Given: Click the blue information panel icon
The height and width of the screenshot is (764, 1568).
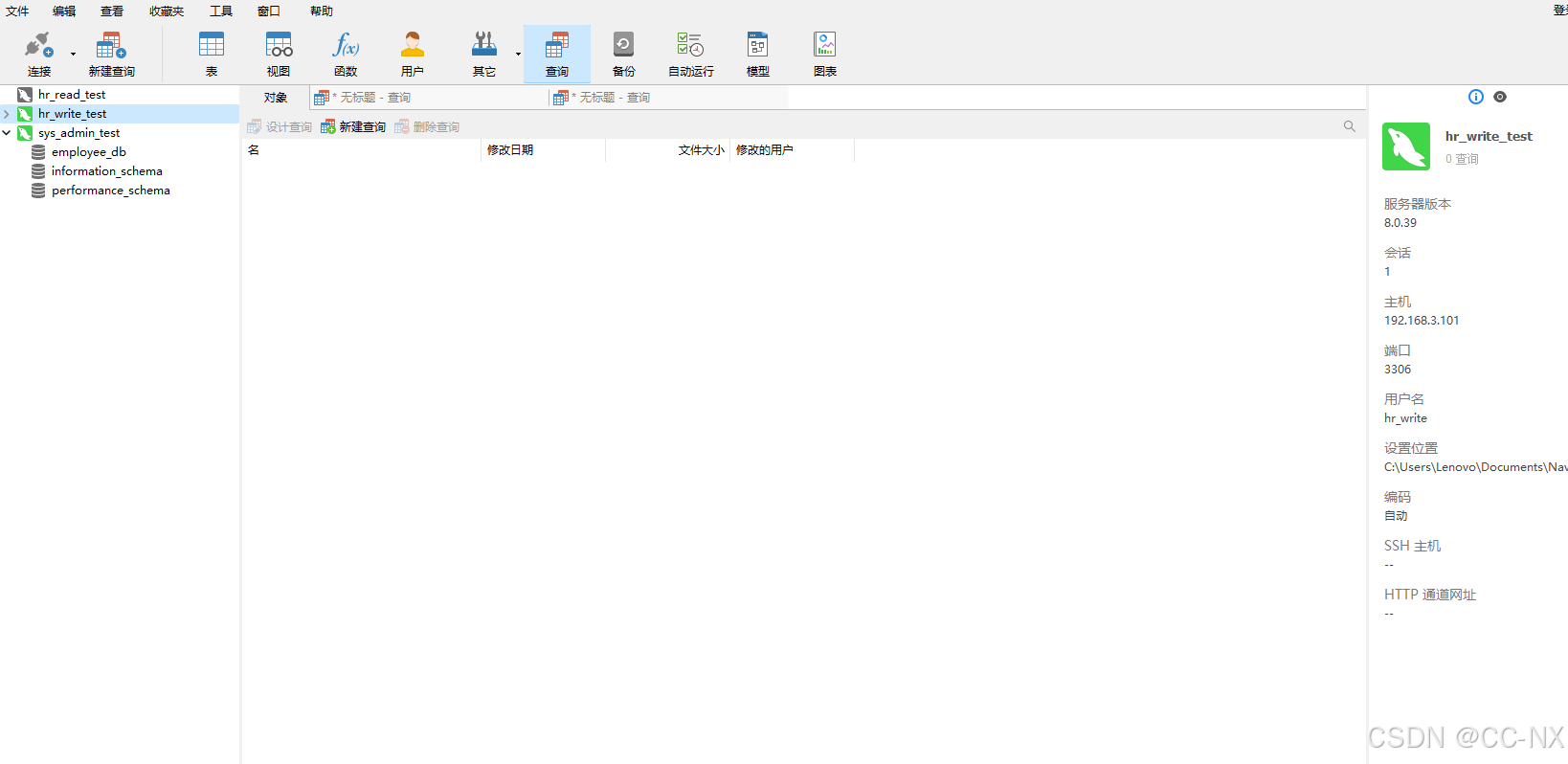Looking at the screenshot, I should [x=1476, y=97].
